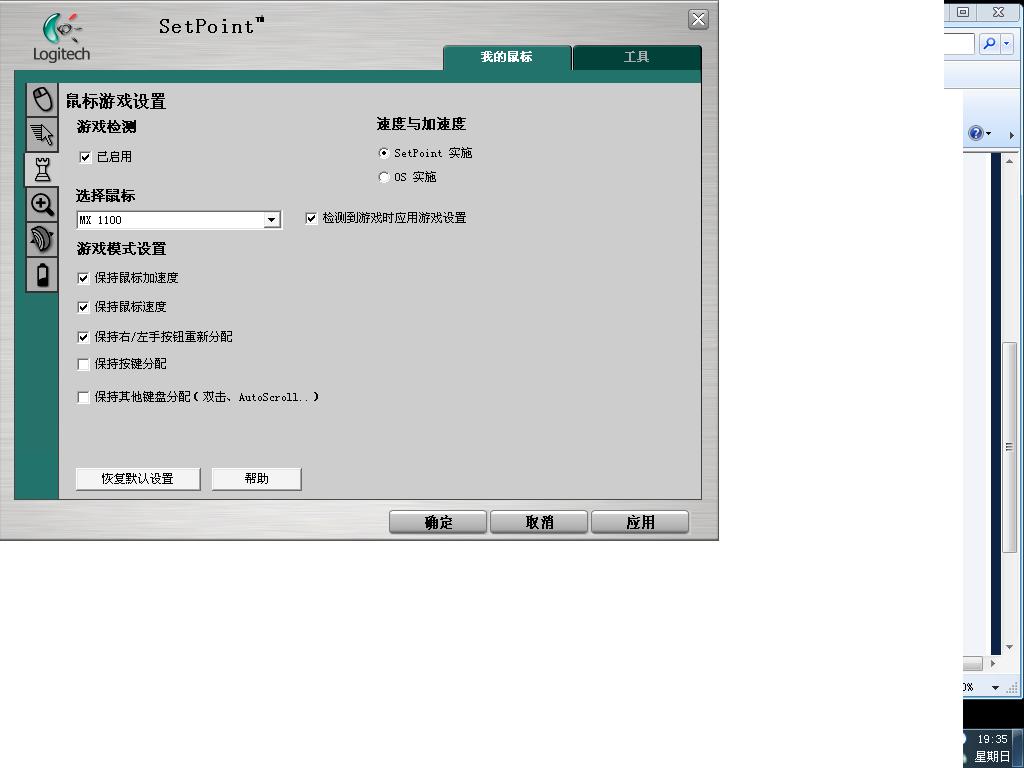点击 应用 按钮
This screenshot has height=768, width=1024.
[639, 521]
